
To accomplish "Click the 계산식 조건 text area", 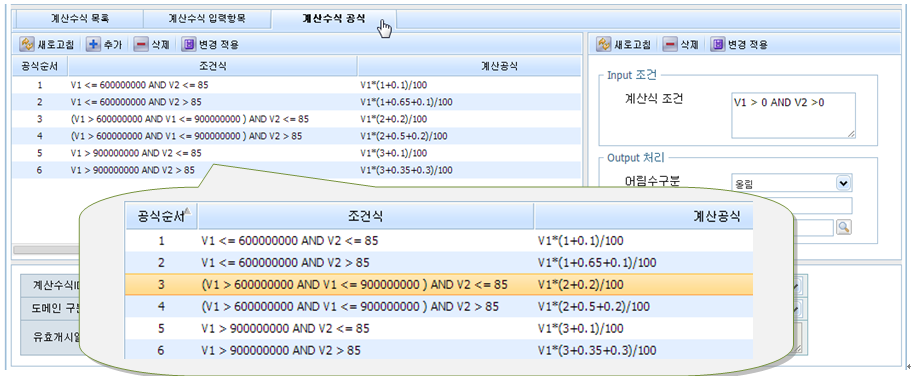I will pyautogui.click(x=793, y=115).
